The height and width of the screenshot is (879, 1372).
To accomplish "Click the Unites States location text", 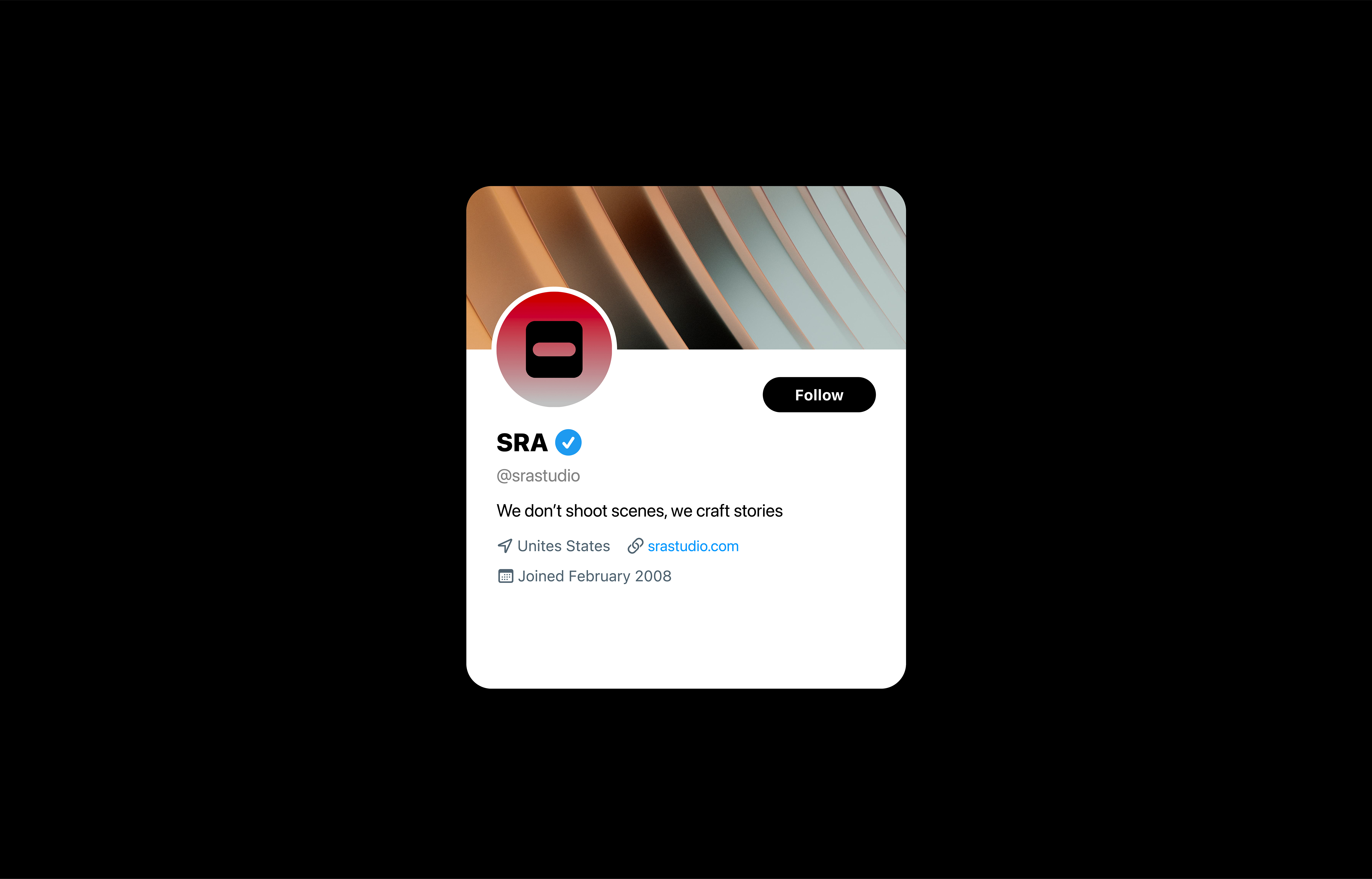I will click(x=563, y=546).
